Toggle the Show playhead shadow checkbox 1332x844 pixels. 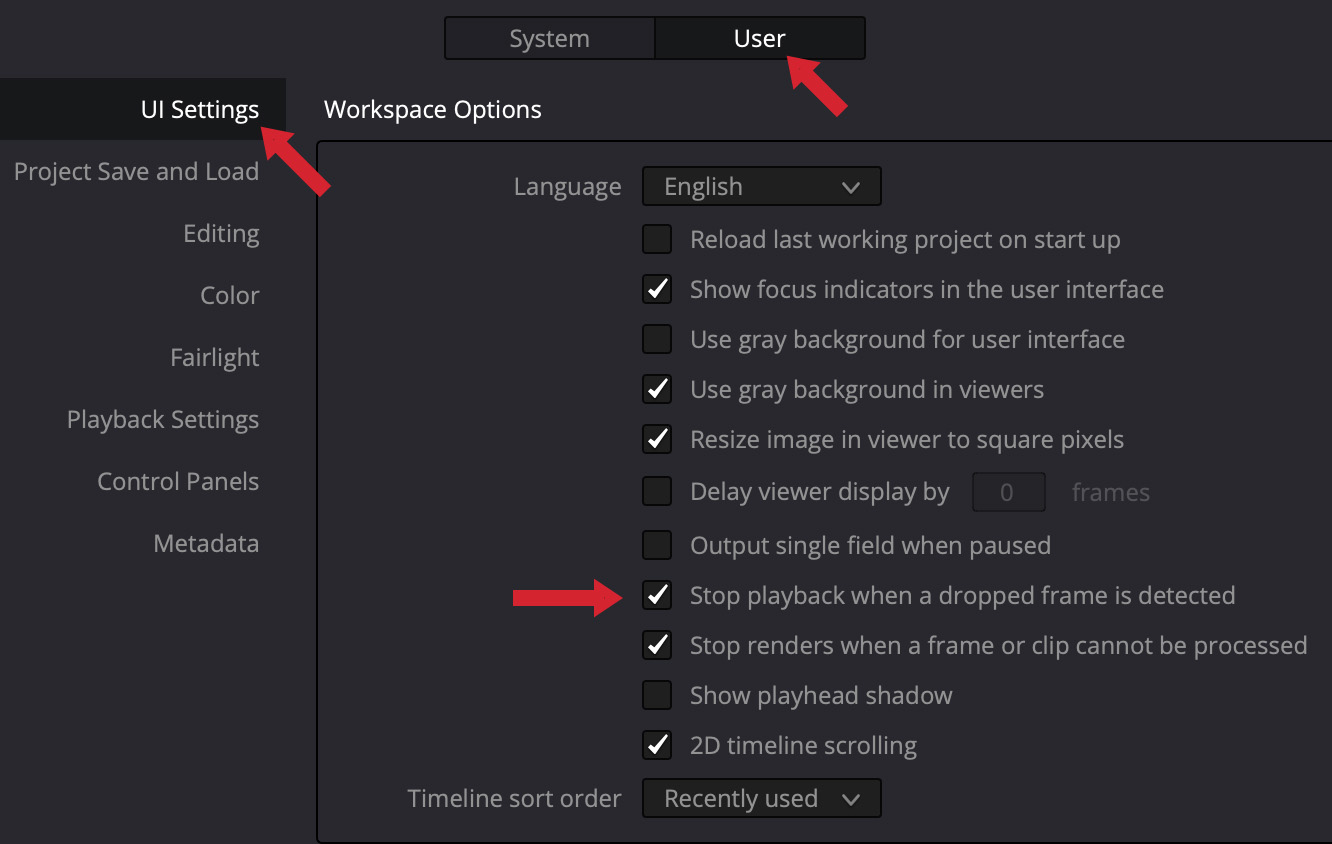click(x=657, y=696)
